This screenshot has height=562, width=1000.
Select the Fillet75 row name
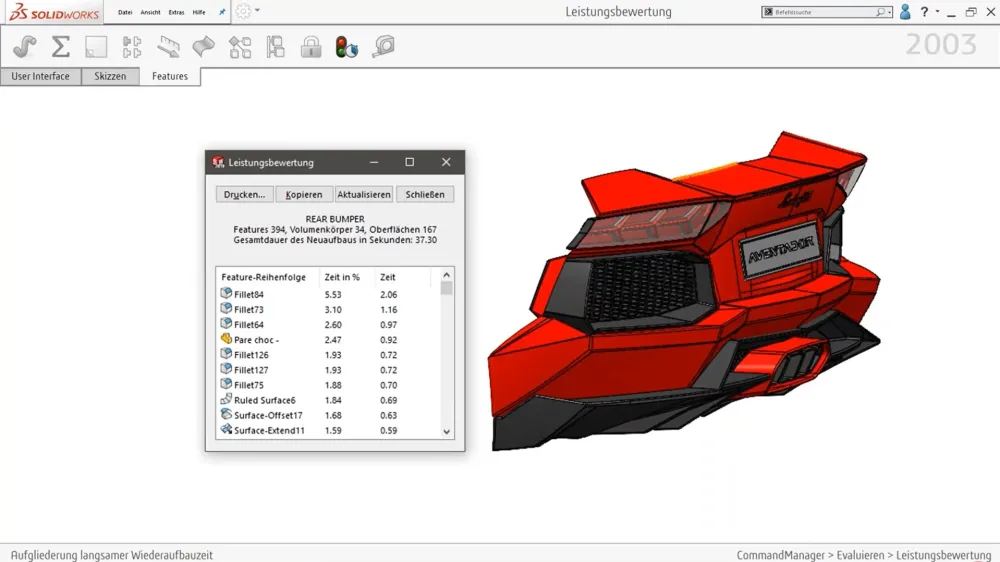249,385
